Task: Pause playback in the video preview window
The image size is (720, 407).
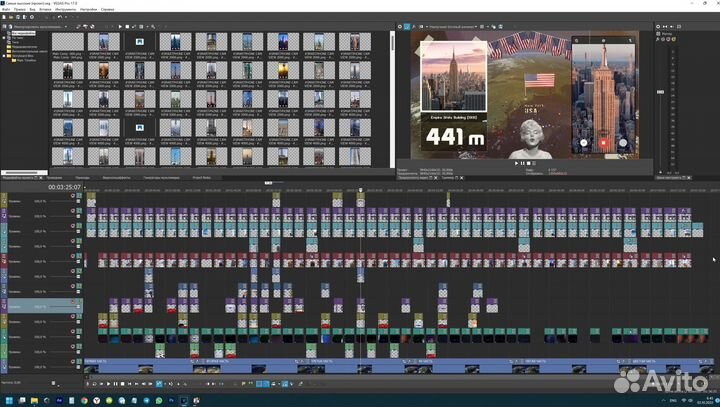Action: [x=523, y=162]
